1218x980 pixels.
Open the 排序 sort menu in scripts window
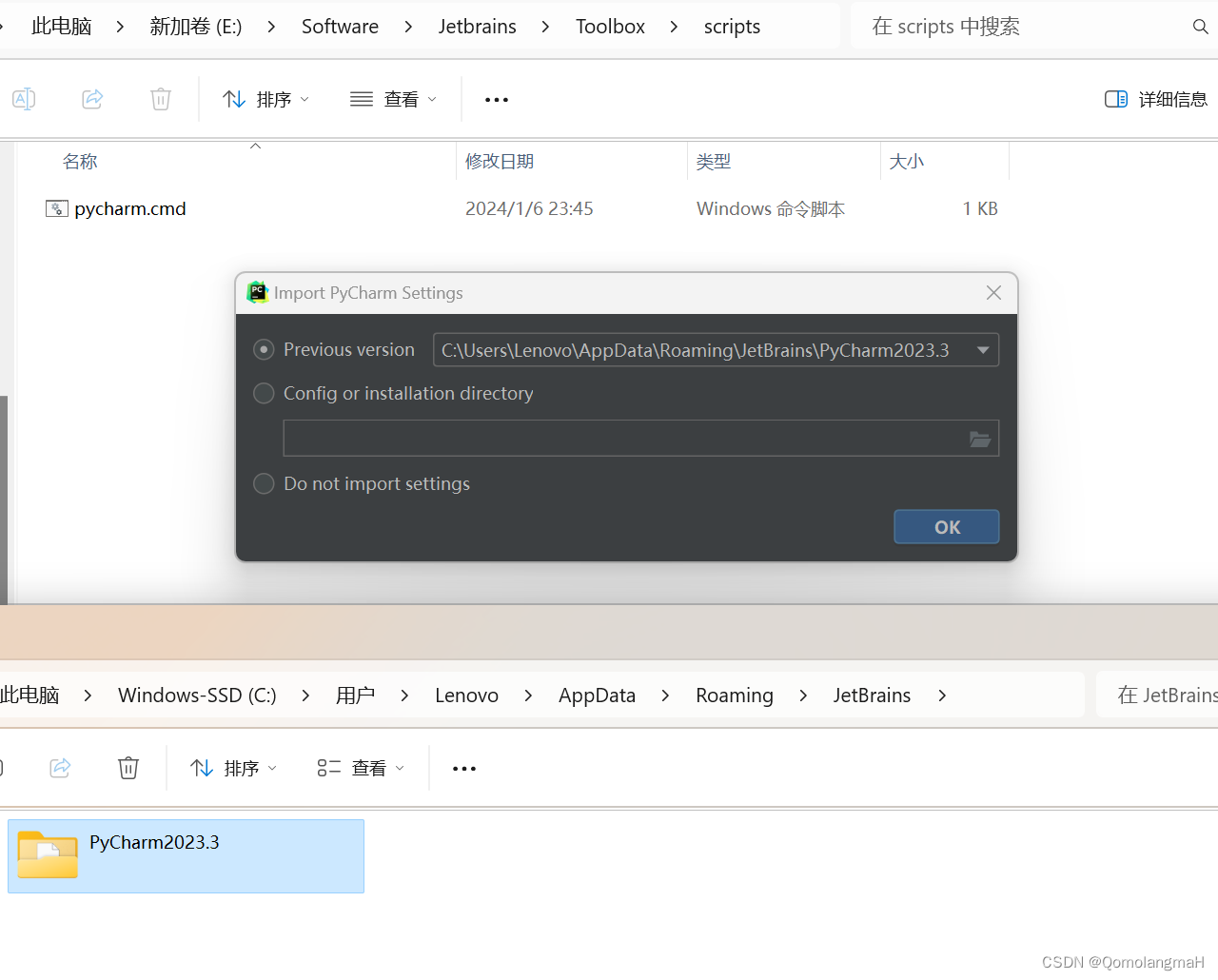(x=265, y=100)
